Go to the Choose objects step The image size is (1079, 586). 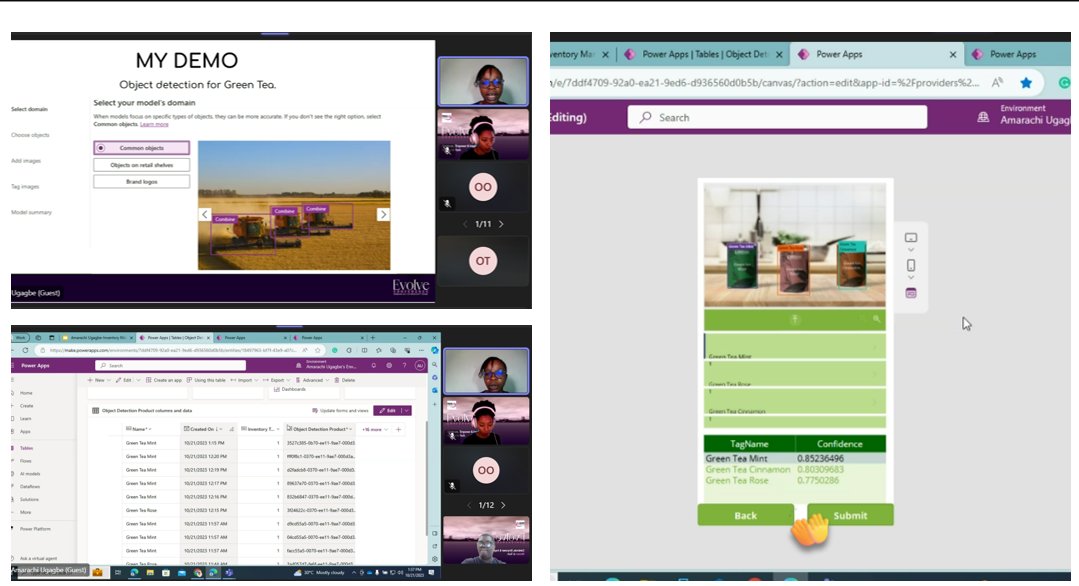click(30, 135)
